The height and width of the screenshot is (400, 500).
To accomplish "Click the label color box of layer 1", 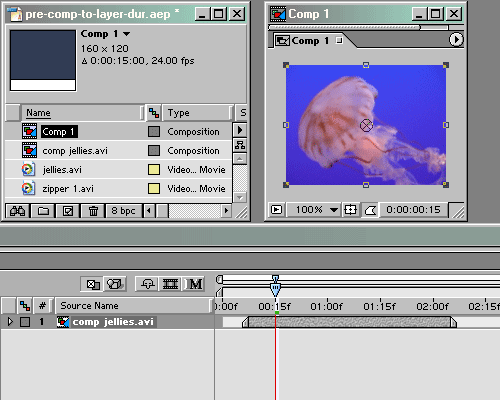I will (x=25, y=322).
